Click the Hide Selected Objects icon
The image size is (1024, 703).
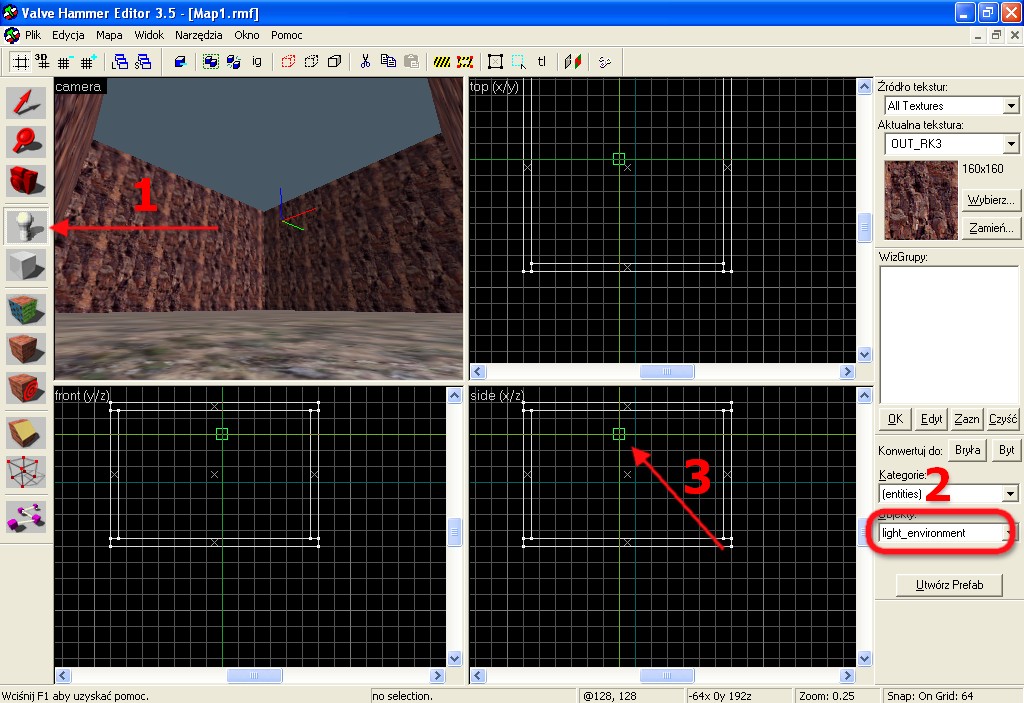click(288, 62)
